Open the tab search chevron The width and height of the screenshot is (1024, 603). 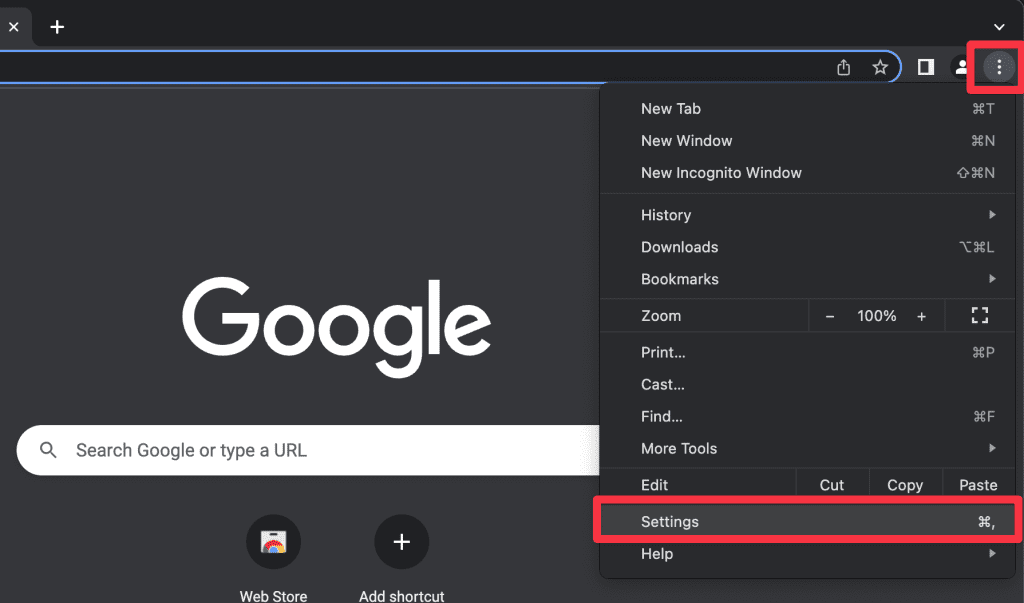999,27
